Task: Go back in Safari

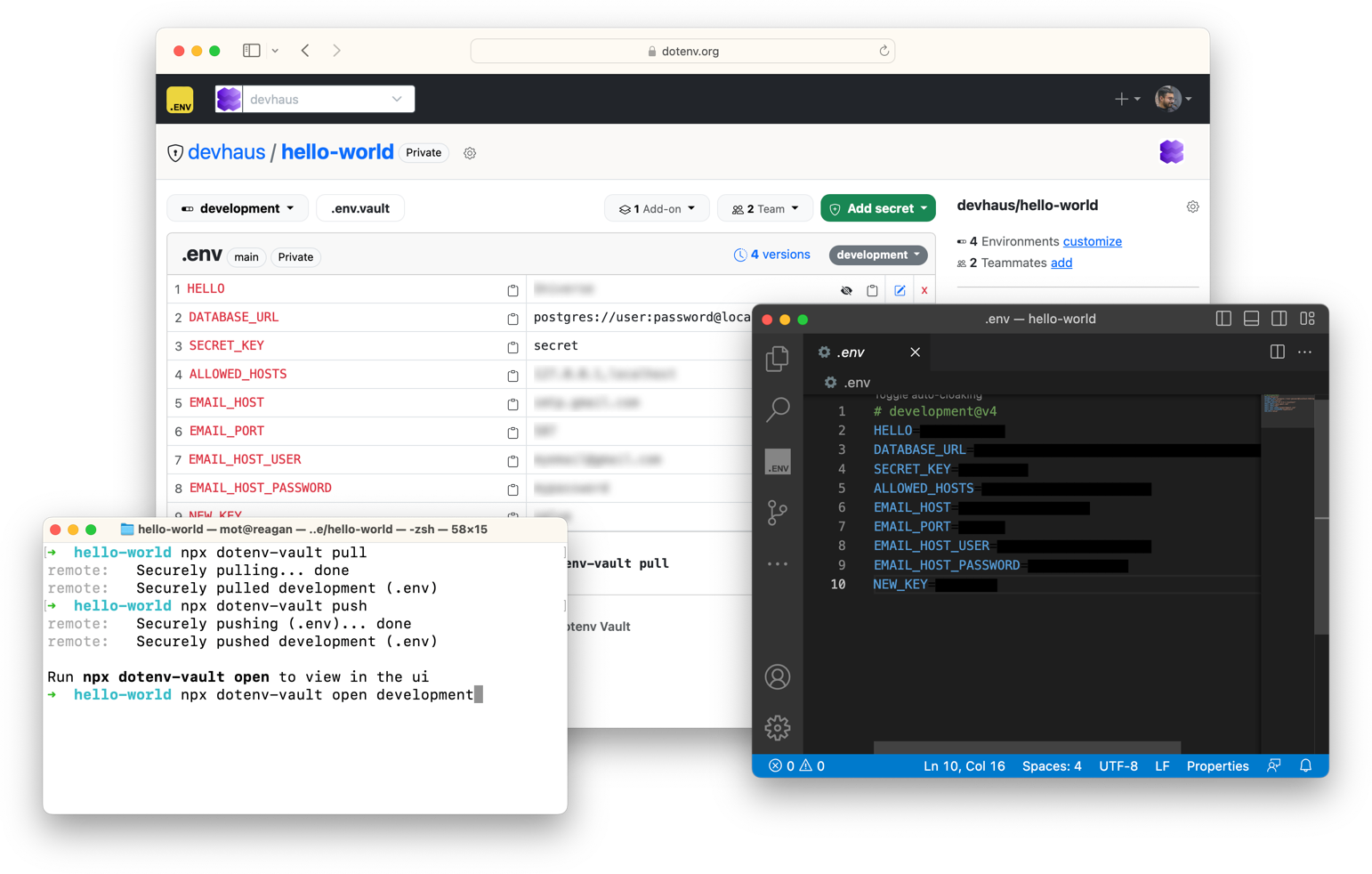Action: (305, 51)
